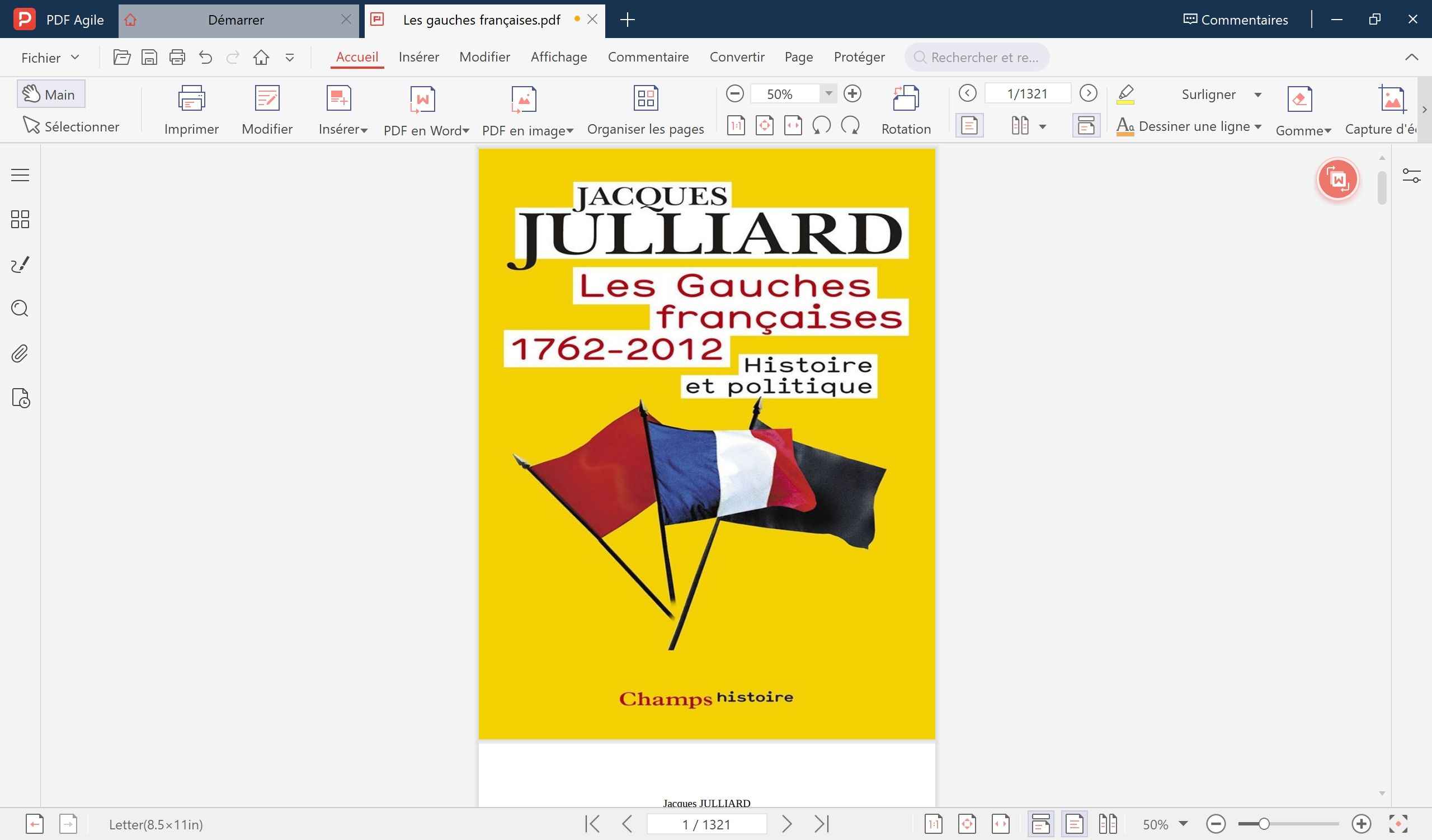Open the search panel in sidebar
The image size is (1432, 840).
[x=20, y=308]
